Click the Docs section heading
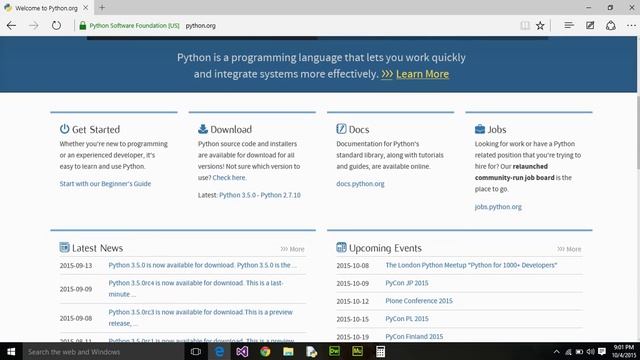Viewport: 640px width, 360px height. (359, 129)
